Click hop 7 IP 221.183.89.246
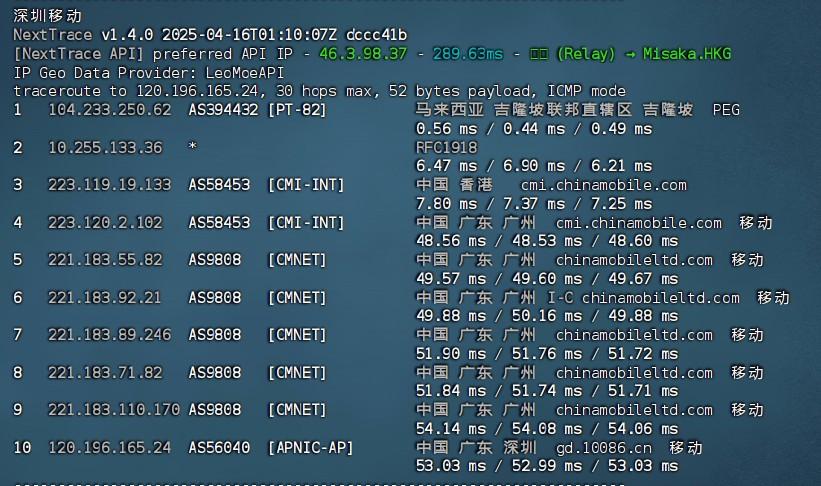The image size is (821, 486). coord(109,335)
